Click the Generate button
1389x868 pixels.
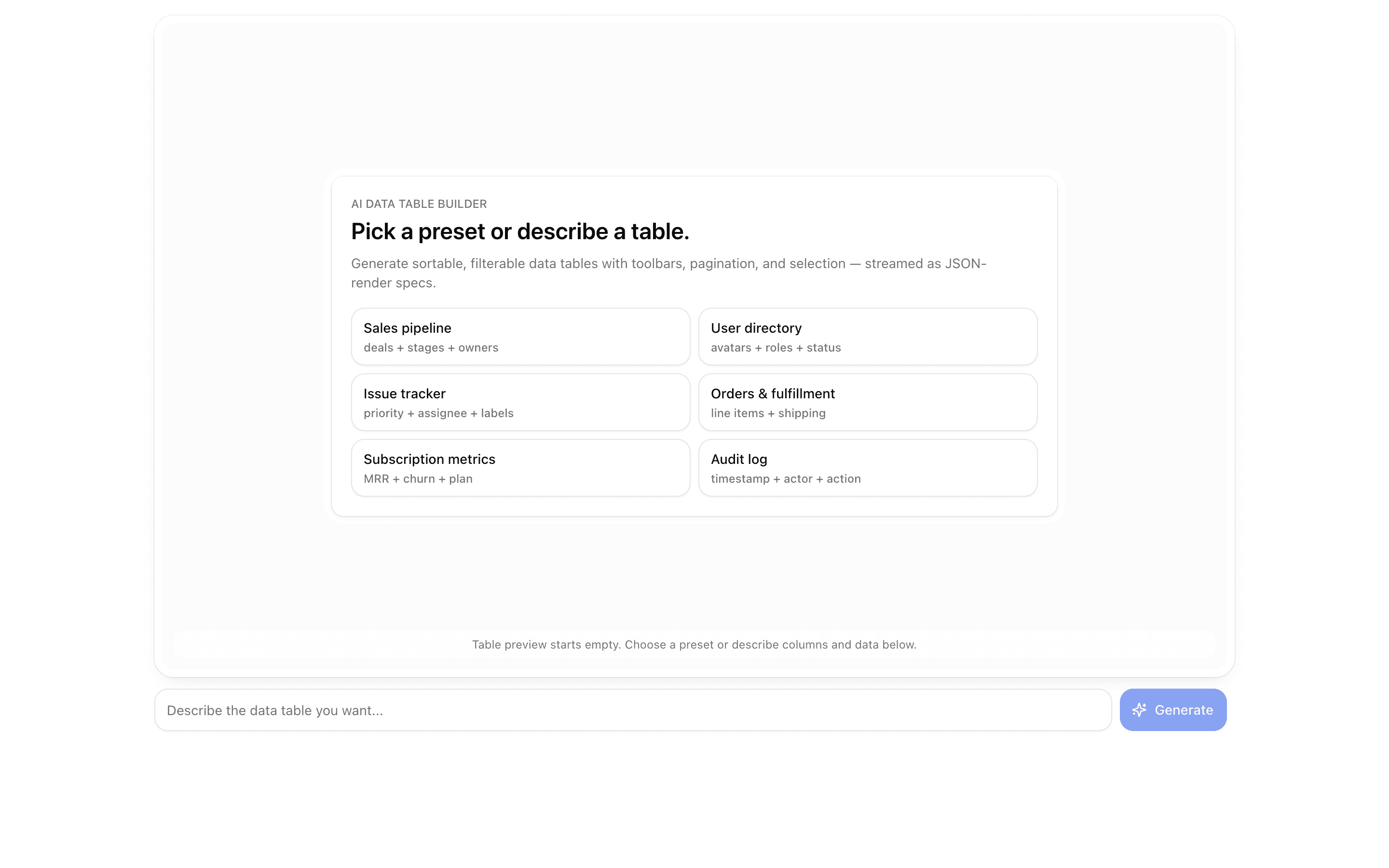pos(1172,709)
